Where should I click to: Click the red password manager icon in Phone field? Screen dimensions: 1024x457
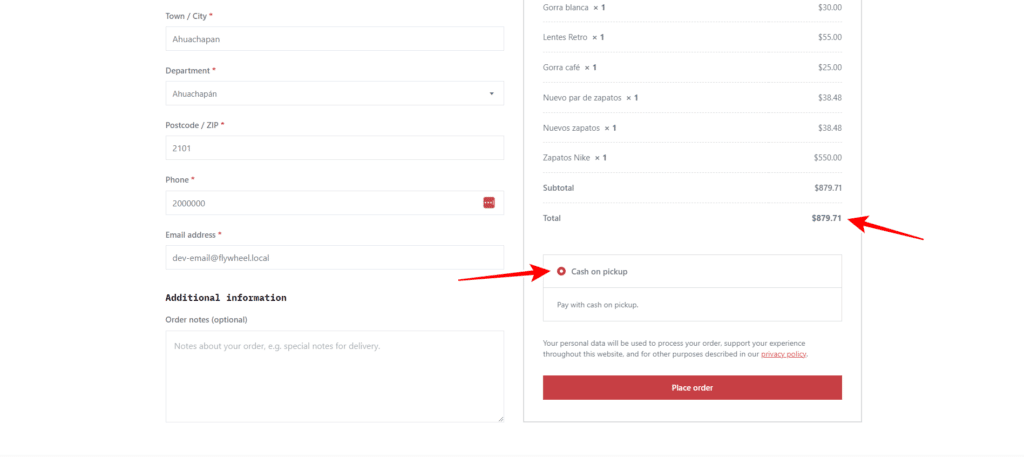point(488,202)
